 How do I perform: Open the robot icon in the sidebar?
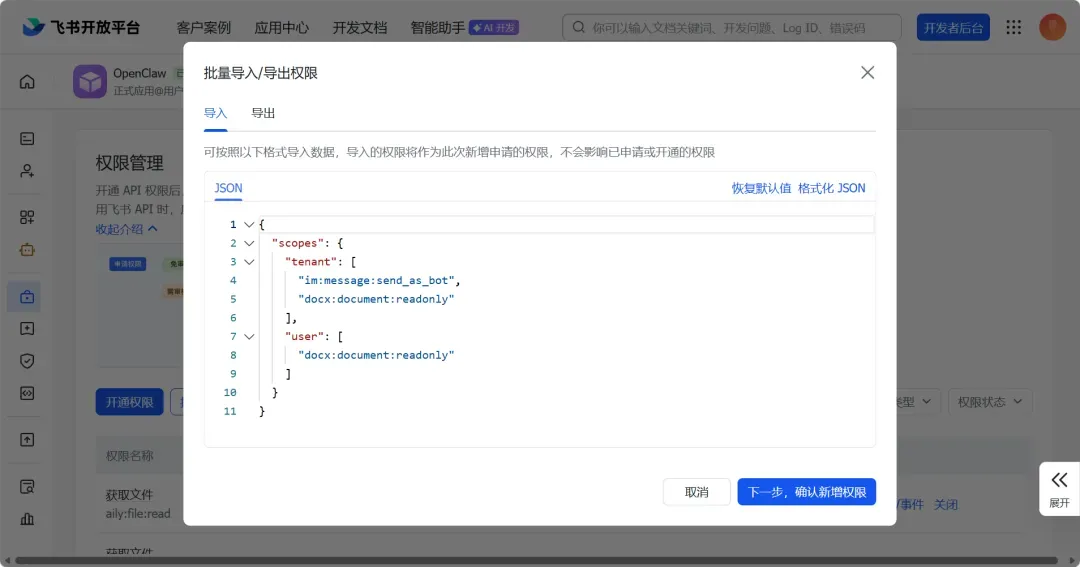27,251
